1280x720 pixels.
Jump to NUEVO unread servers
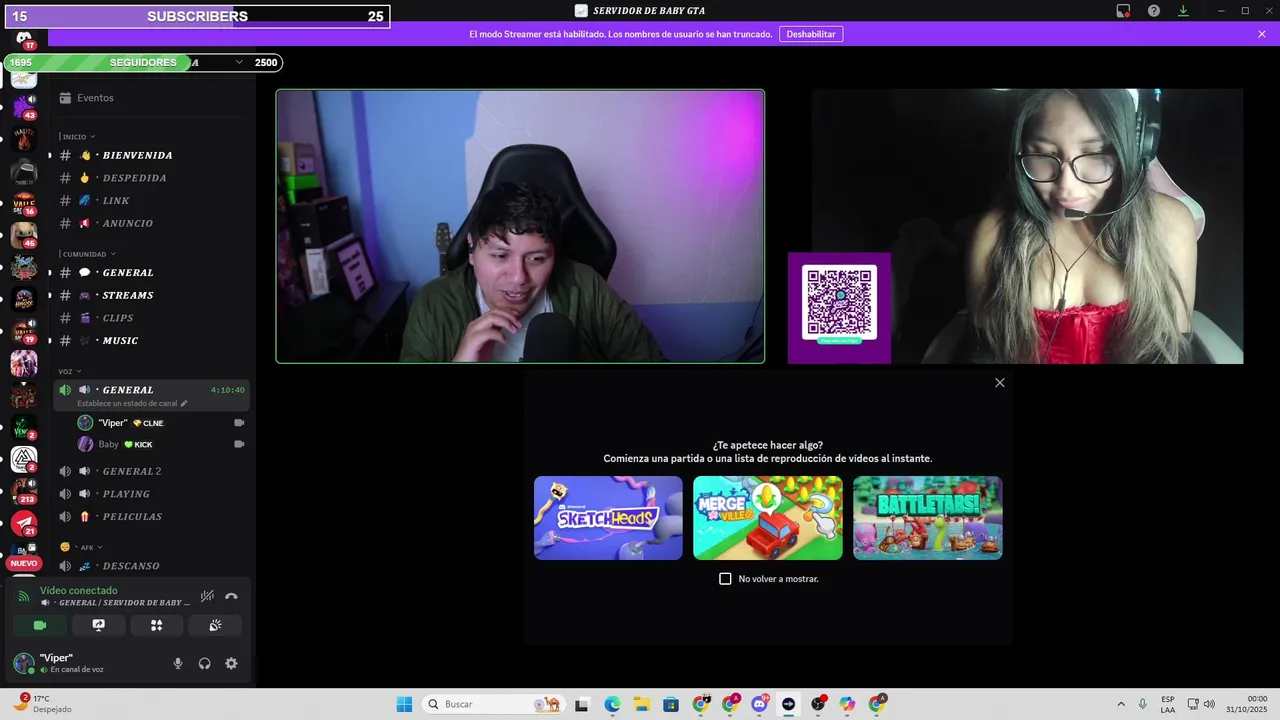[23, 563]
